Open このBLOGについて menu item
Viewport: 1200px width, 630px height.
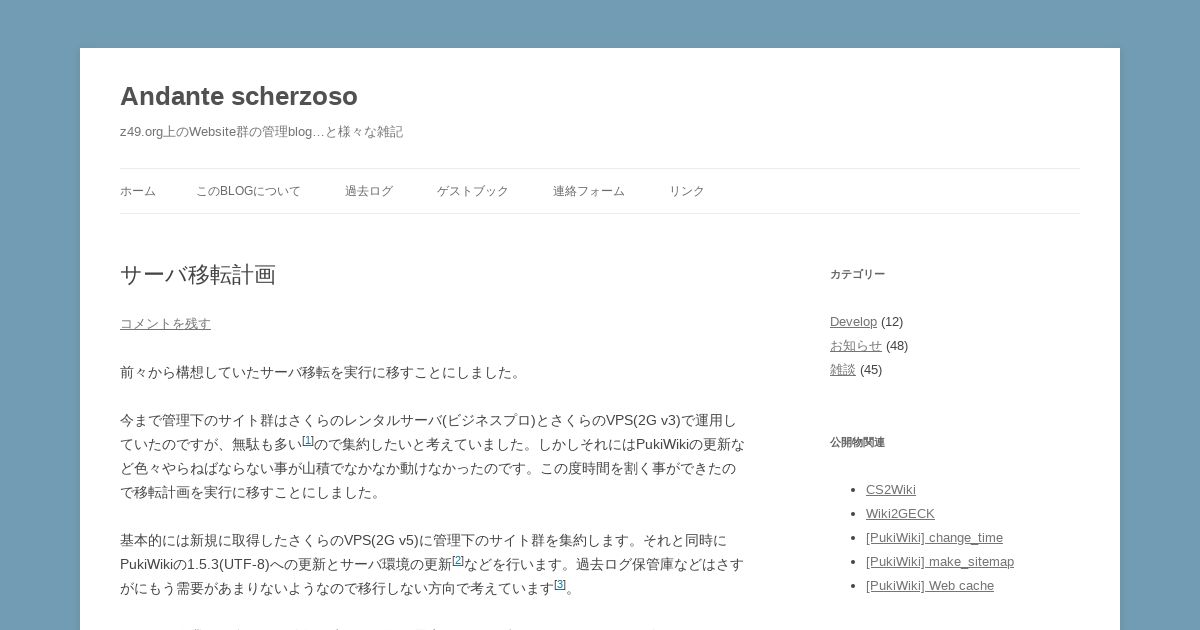[248, 191]
